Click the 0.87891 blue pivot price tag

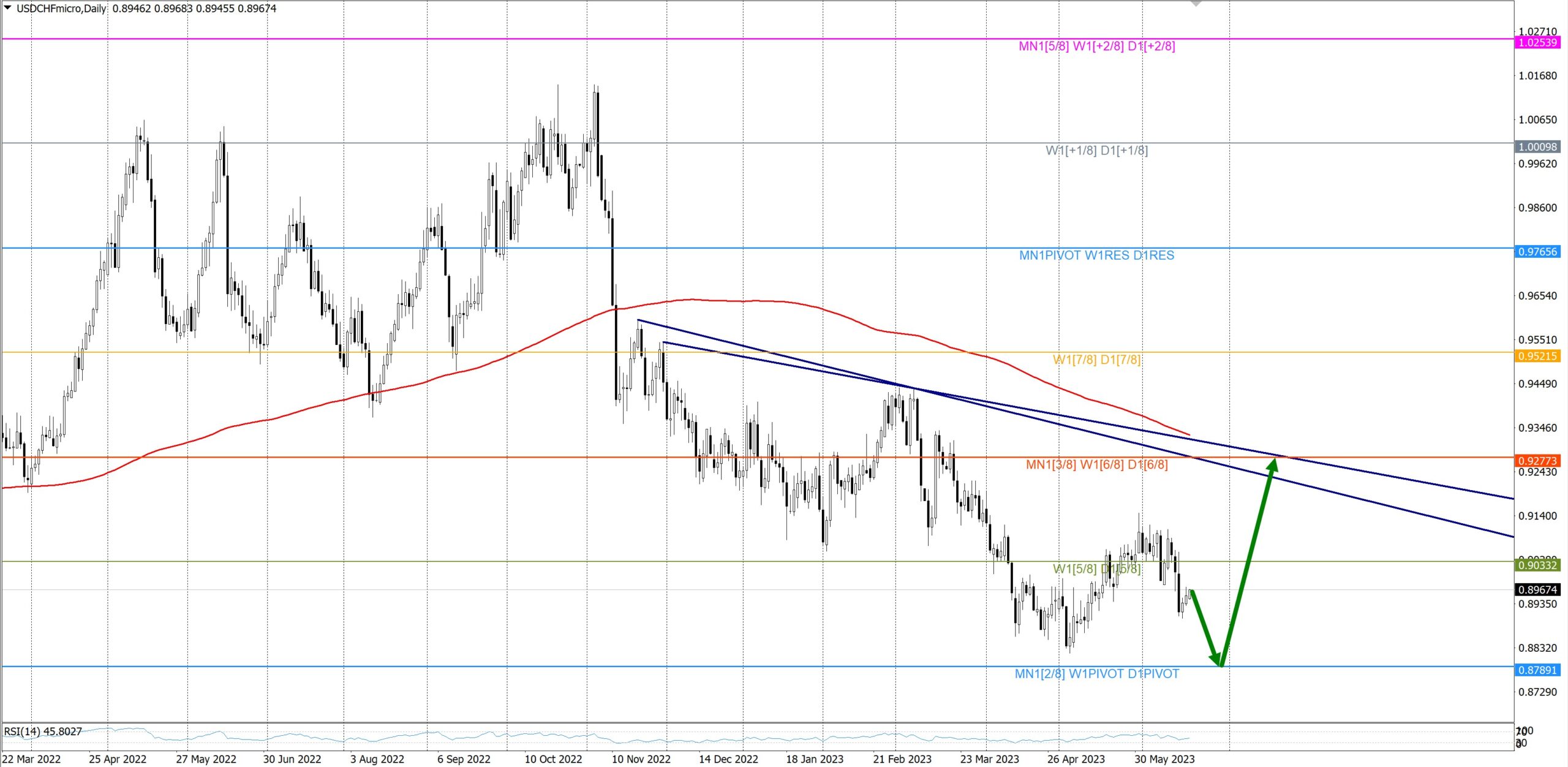[x=1537, y=670]
